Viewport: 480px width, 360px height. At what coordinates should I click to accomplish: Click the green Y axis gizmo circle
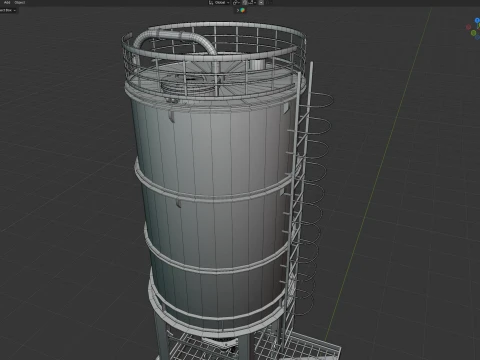(x=474, y=33)
